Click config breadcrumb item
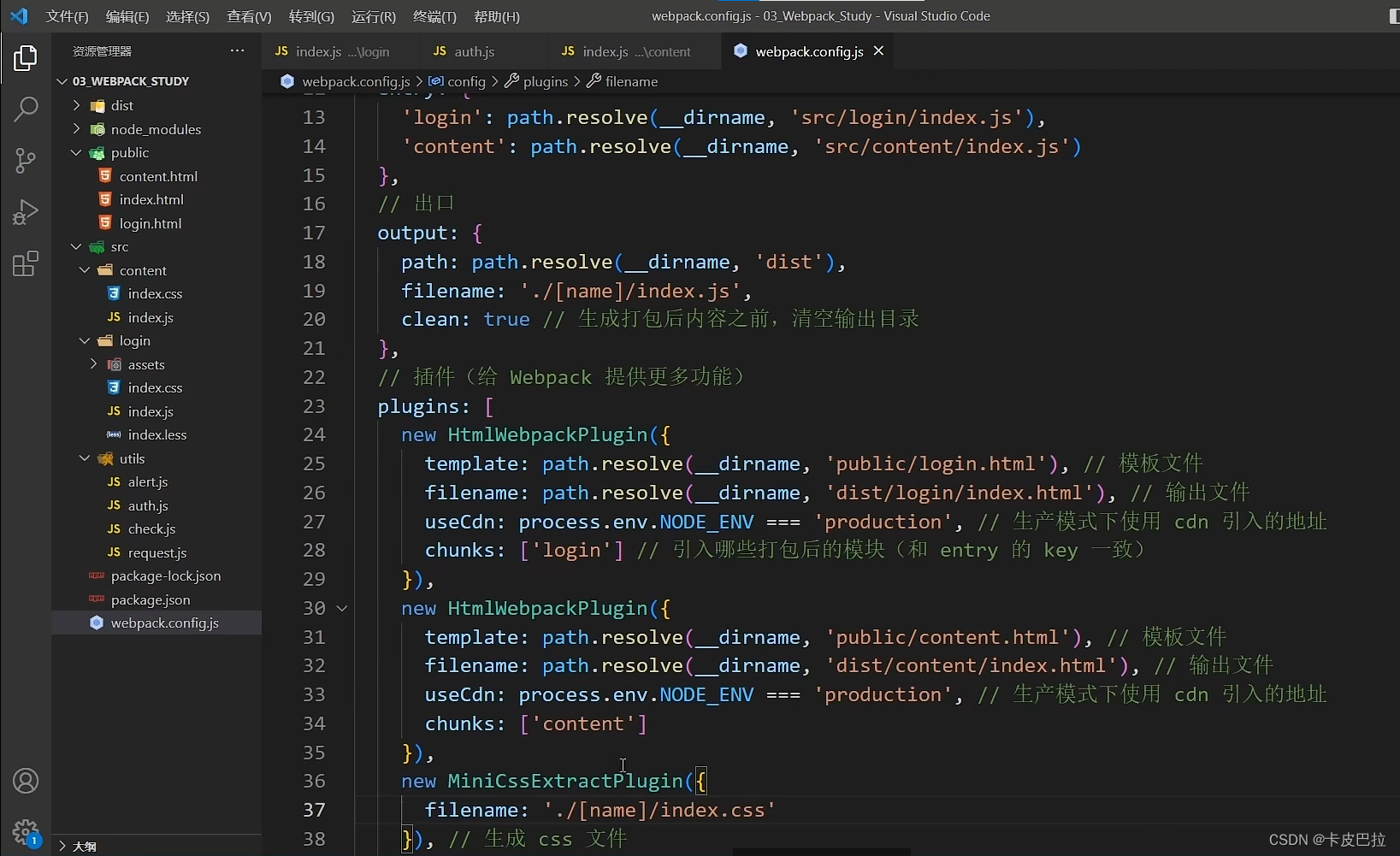 pos(466,81)
